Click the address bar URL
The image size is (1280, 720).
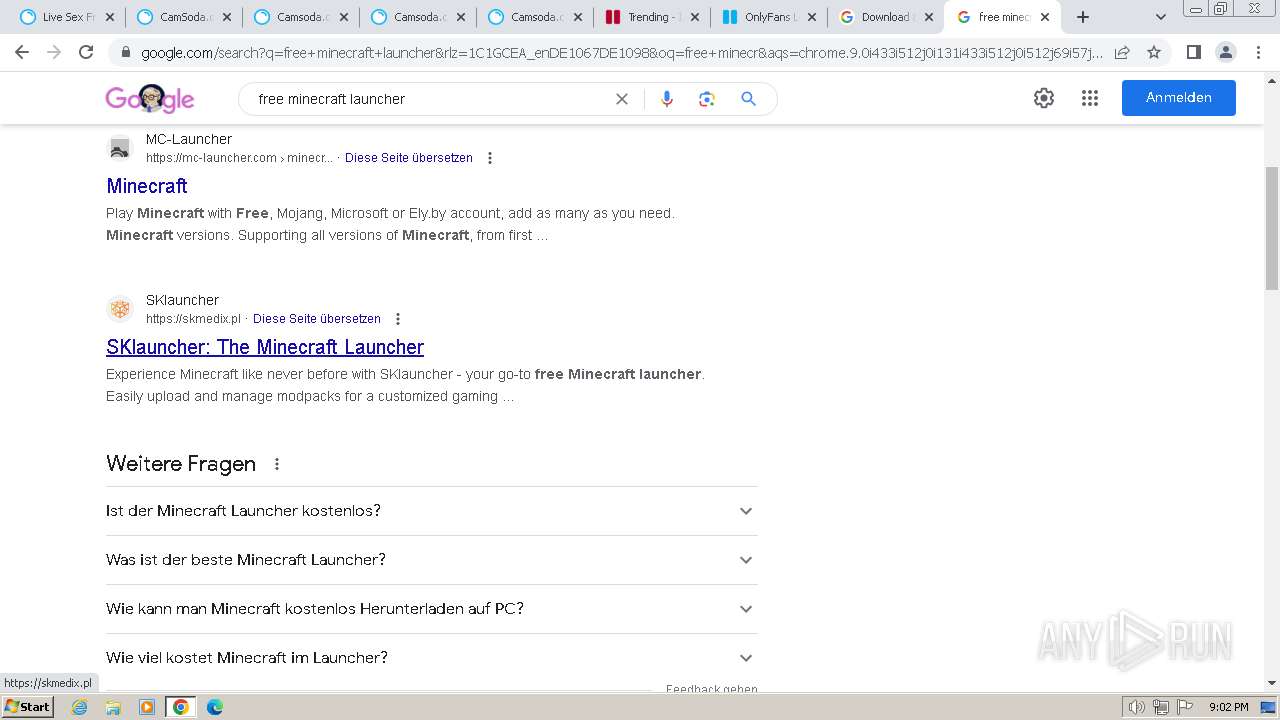pos(620,52)
